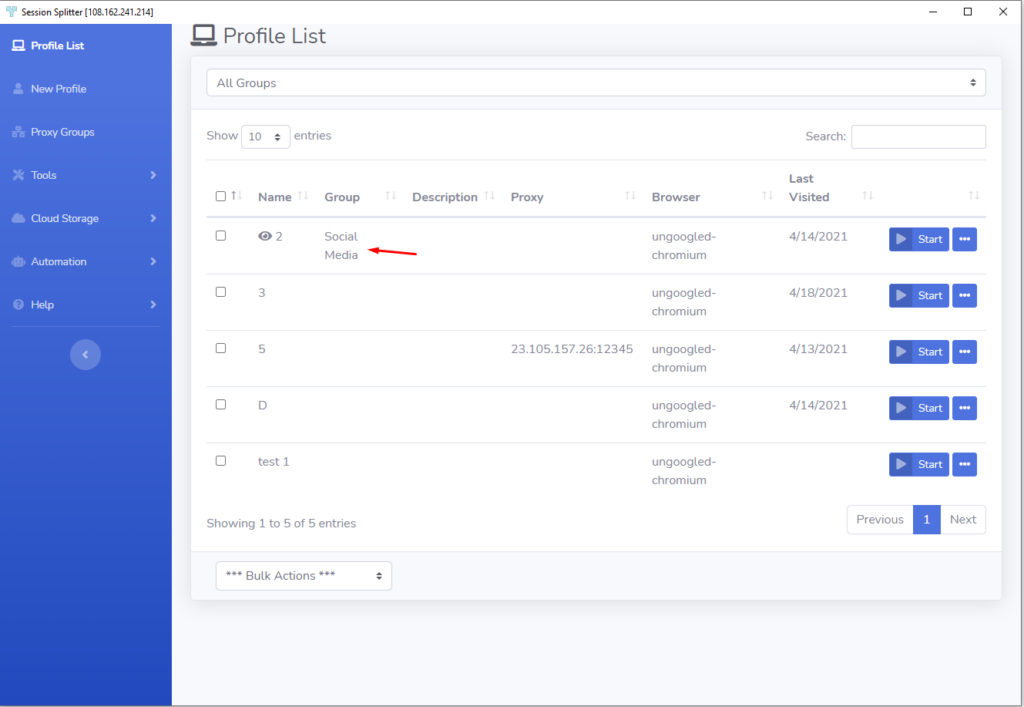
Task: Expand the Tools submenu chevron
Action: coord(153,175)
